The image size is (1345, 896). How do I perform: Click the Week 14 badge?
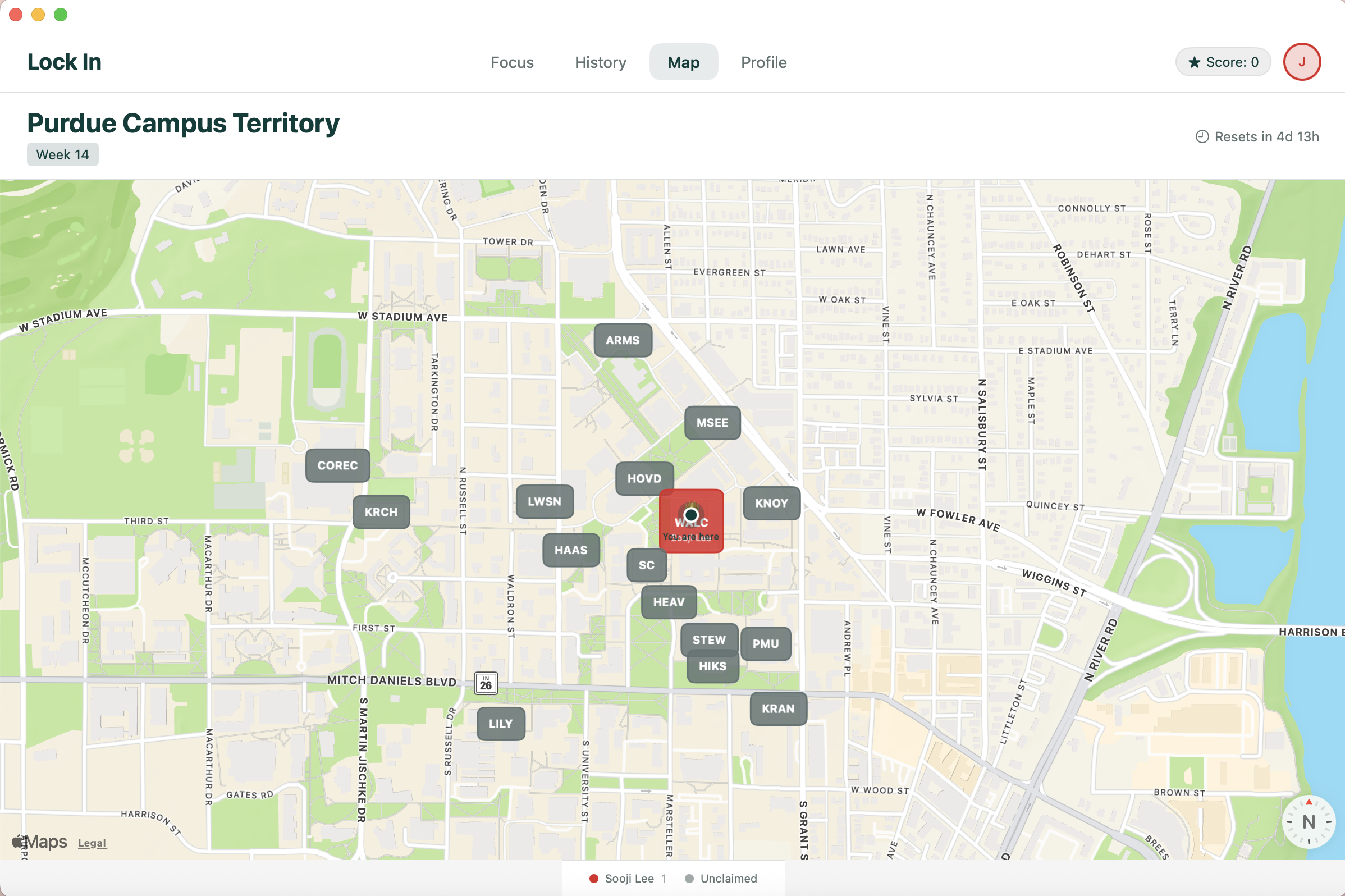(x=62, y=155)
